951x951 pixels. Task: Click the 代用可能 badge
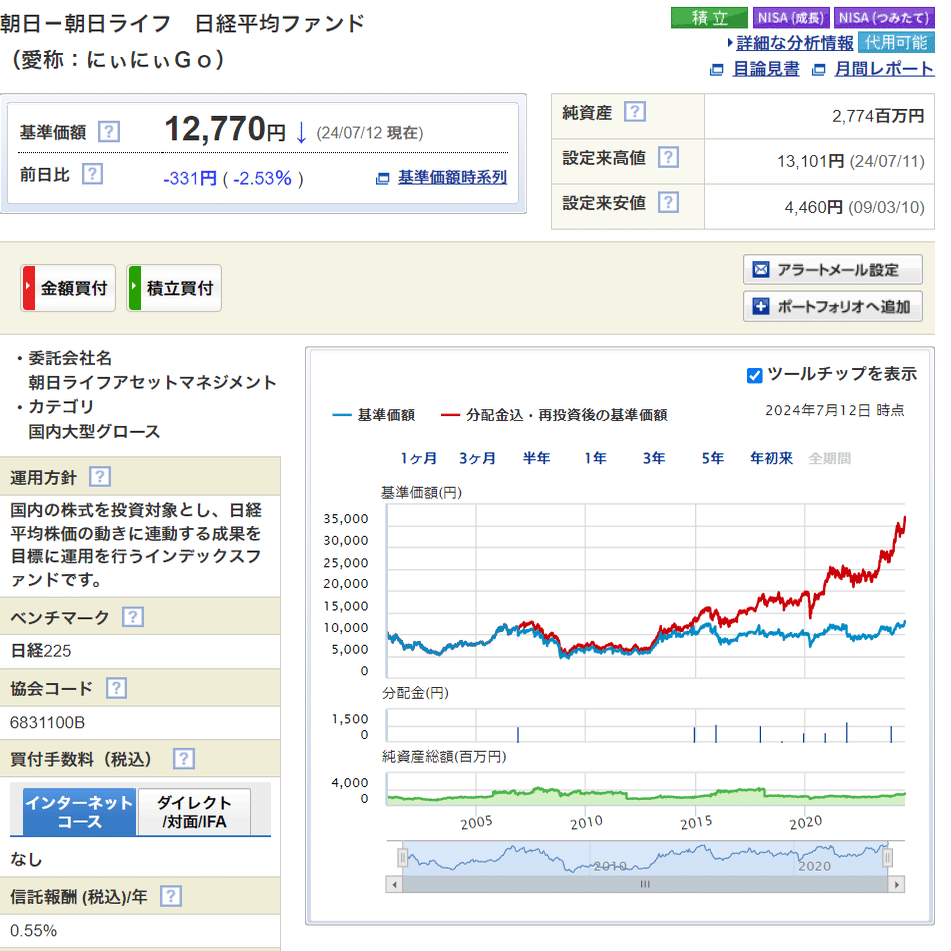[896, 43]
